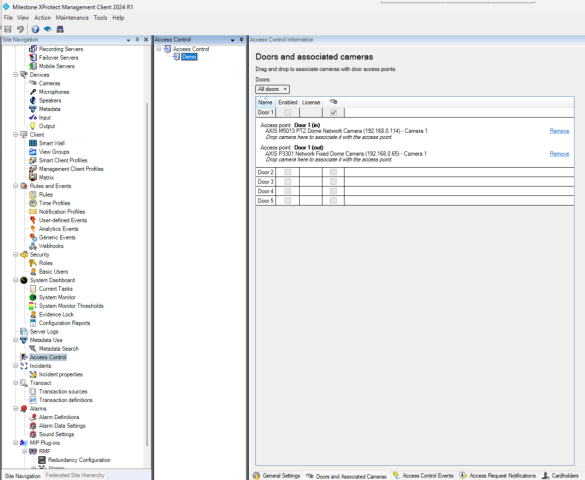Toggle the Door 1 camera checkbox
This screenshot has height=480, width=585.
[x=334, y=112]
